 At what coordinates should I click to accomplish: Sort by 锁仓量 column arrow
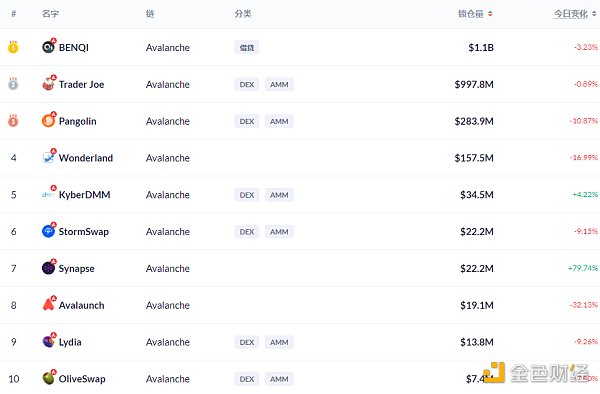(x=490, y=14)
